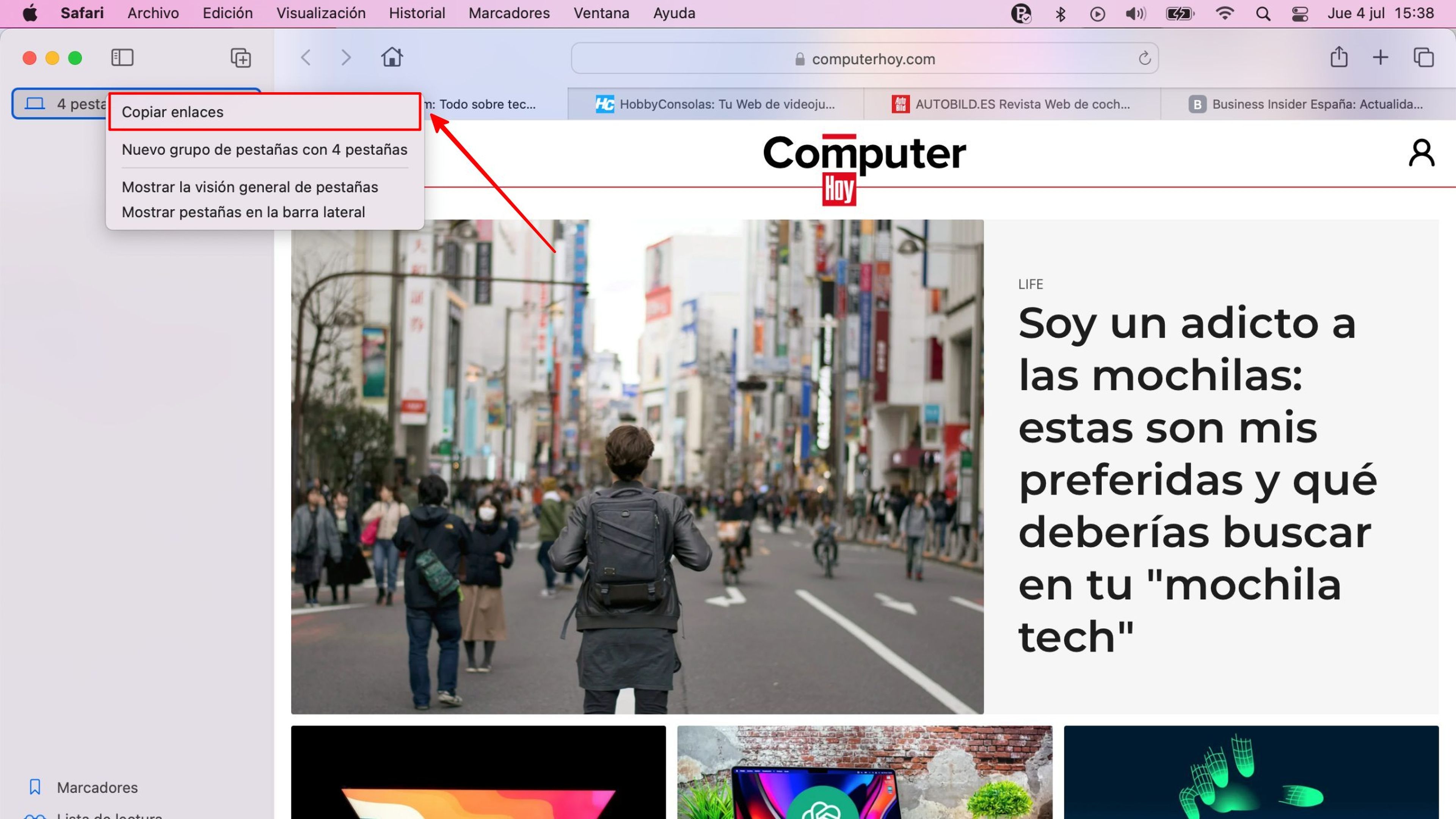Choose Nuevo grupo de pestañas con 4 pestañas
The height and width of the screenshot is (819, 1456).
click(x=265, y=149)
